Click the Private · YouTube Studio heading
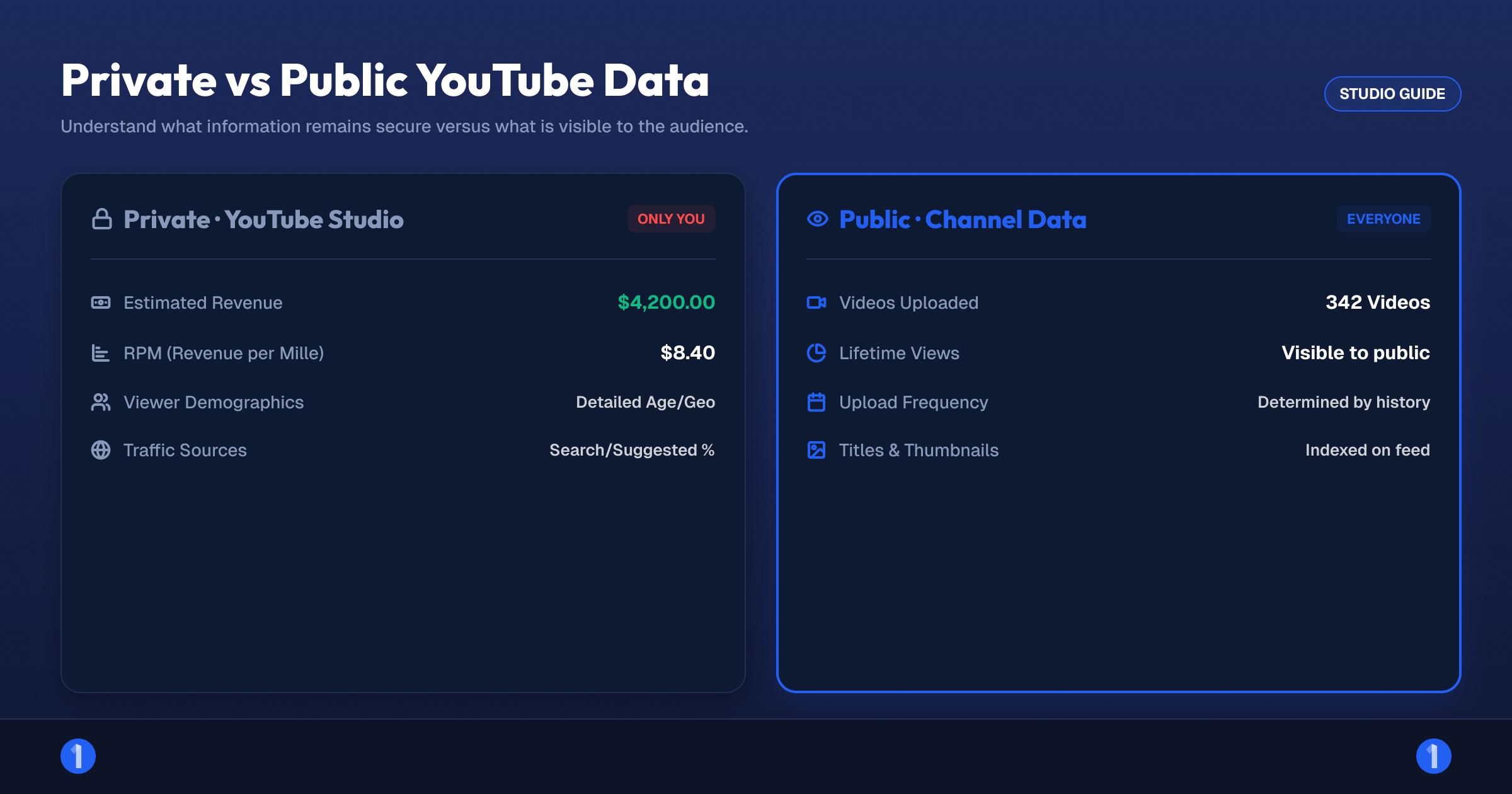Screen dimensions: 1512x794 [263, 219]
